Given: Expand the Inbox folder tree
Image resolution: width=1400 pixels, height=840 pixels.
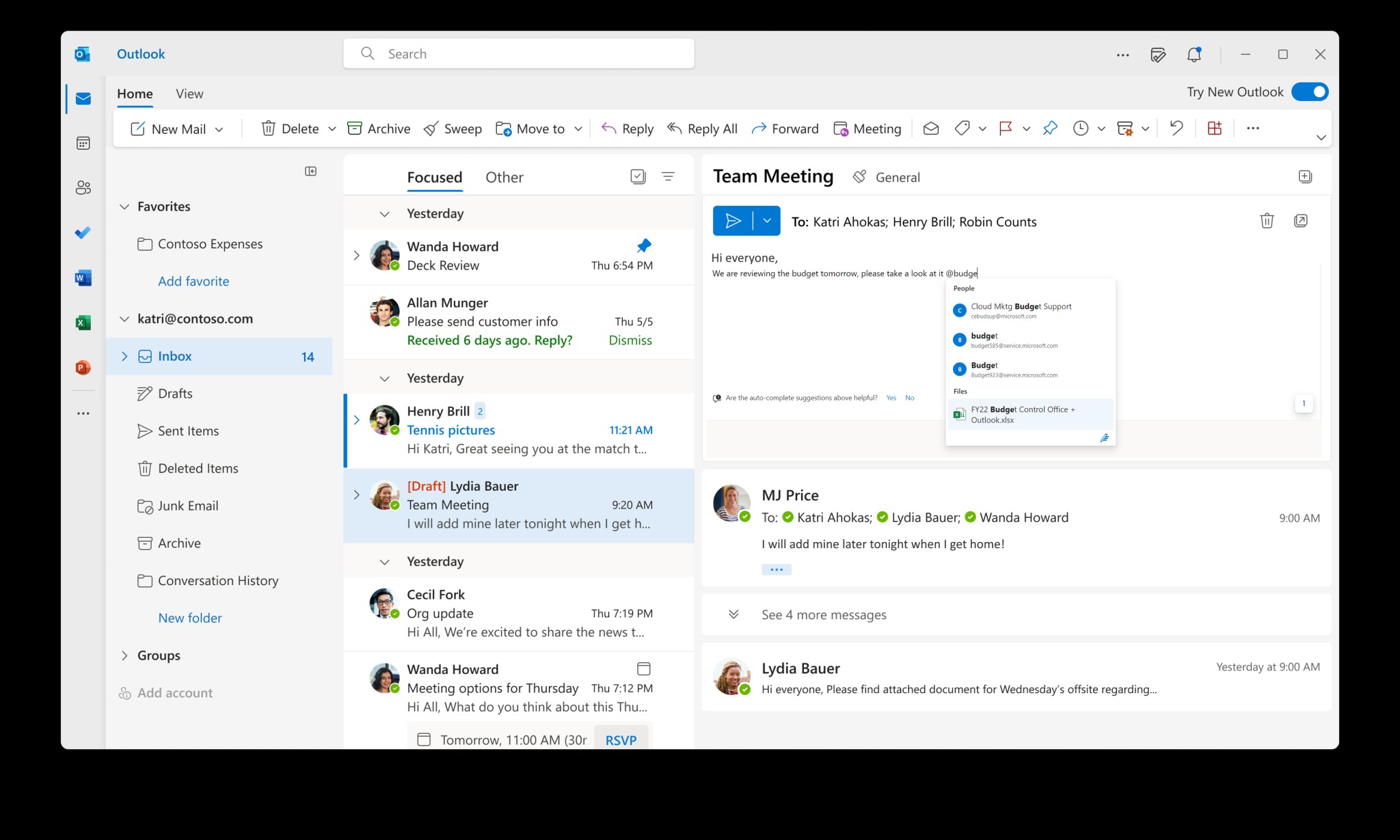Looking at the screenshot, I should pyautogui.click(x=124, y=356).
